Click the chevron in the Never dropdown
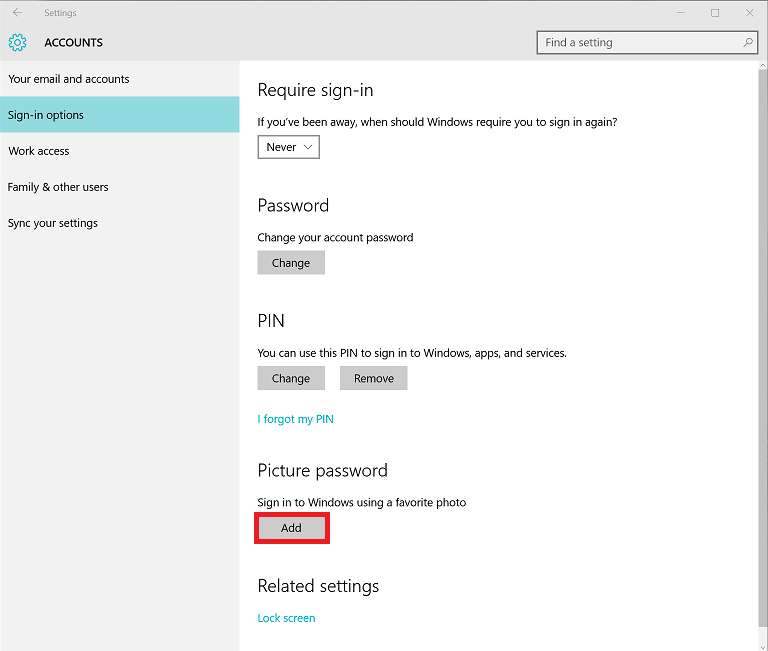Screen dimensions: 768x651 tap(308, 147)
